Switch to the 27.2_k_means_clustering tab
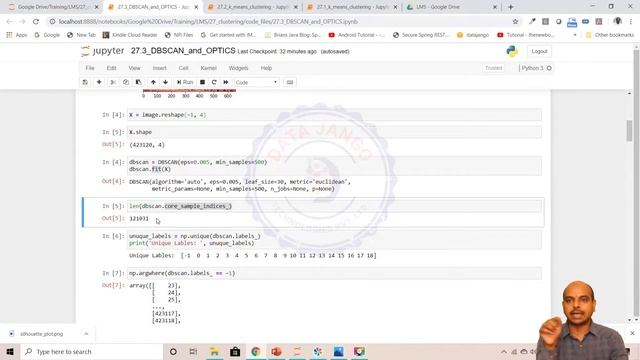640x360 pixels. tap(253, 7)
